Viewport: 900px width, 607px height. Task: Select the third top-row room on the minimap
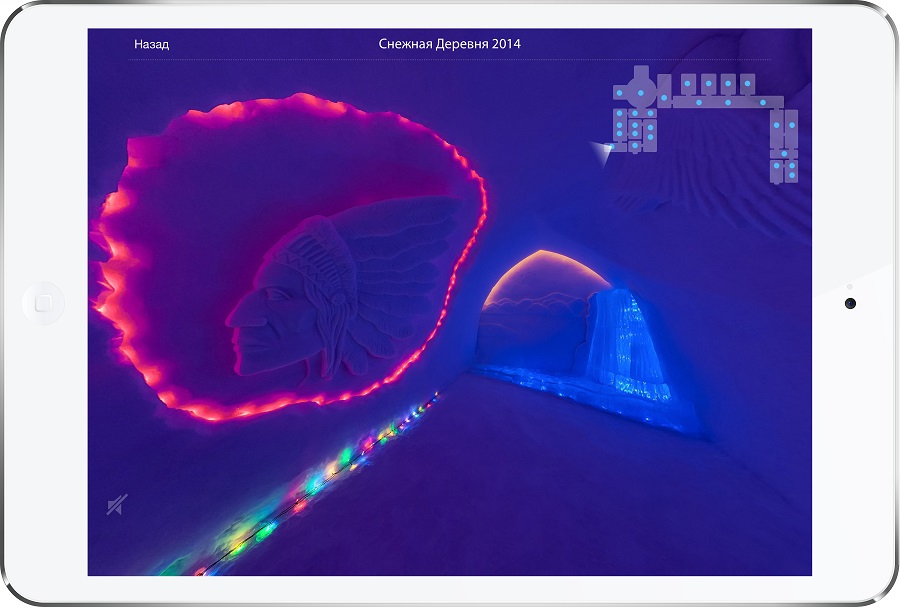728,84
